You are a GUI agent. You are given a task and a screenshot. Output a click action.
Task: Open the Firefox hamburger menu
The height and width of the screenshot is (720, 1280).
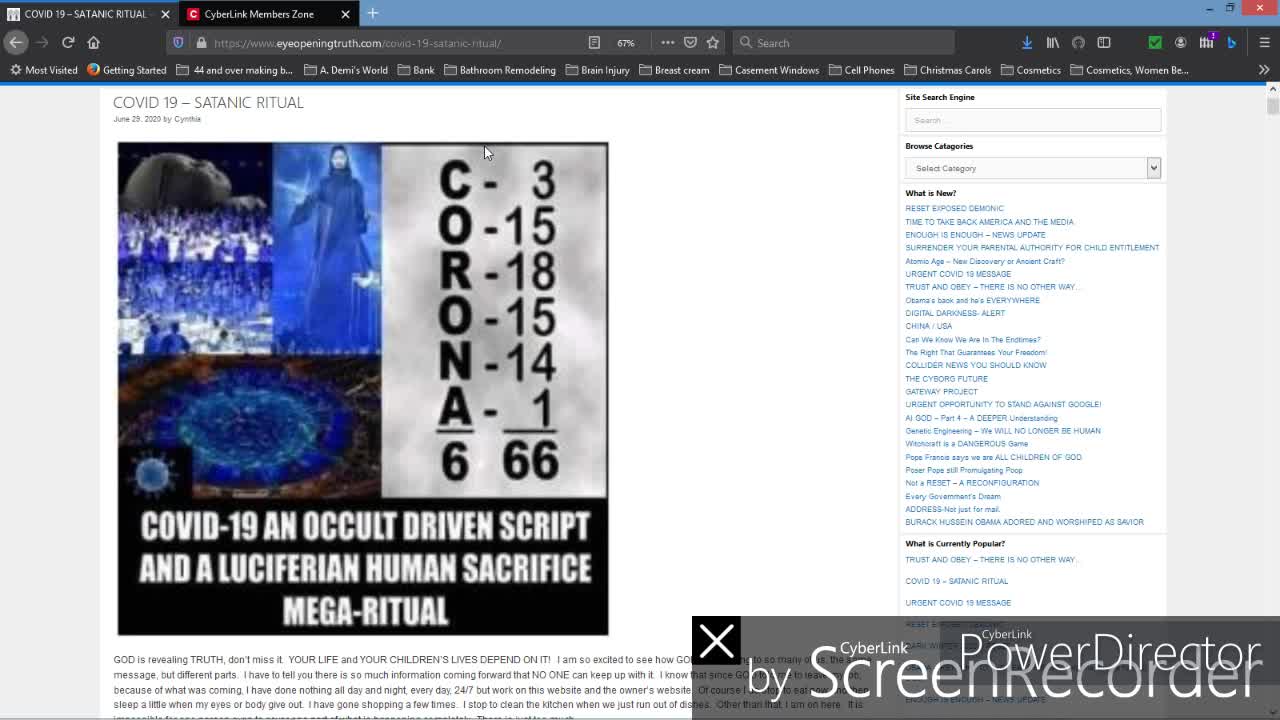(x=1264, y=42)
